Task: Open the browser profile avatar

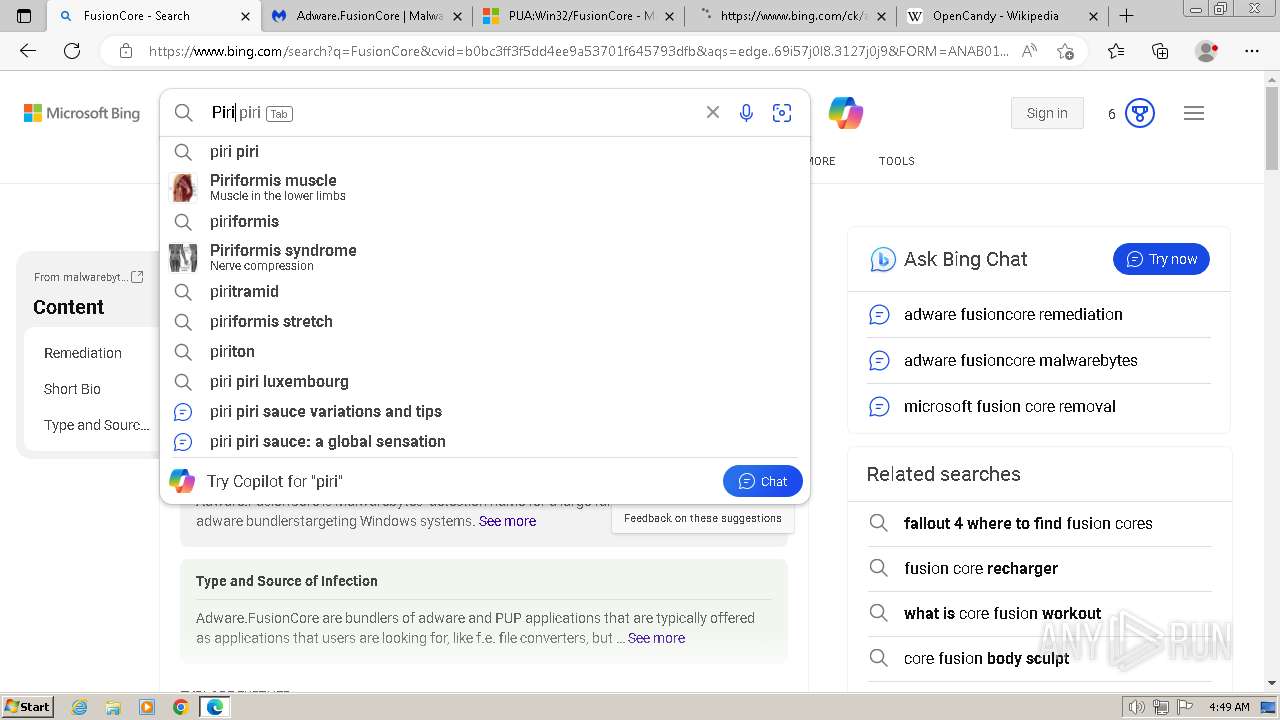Action: coord(1207,51)
